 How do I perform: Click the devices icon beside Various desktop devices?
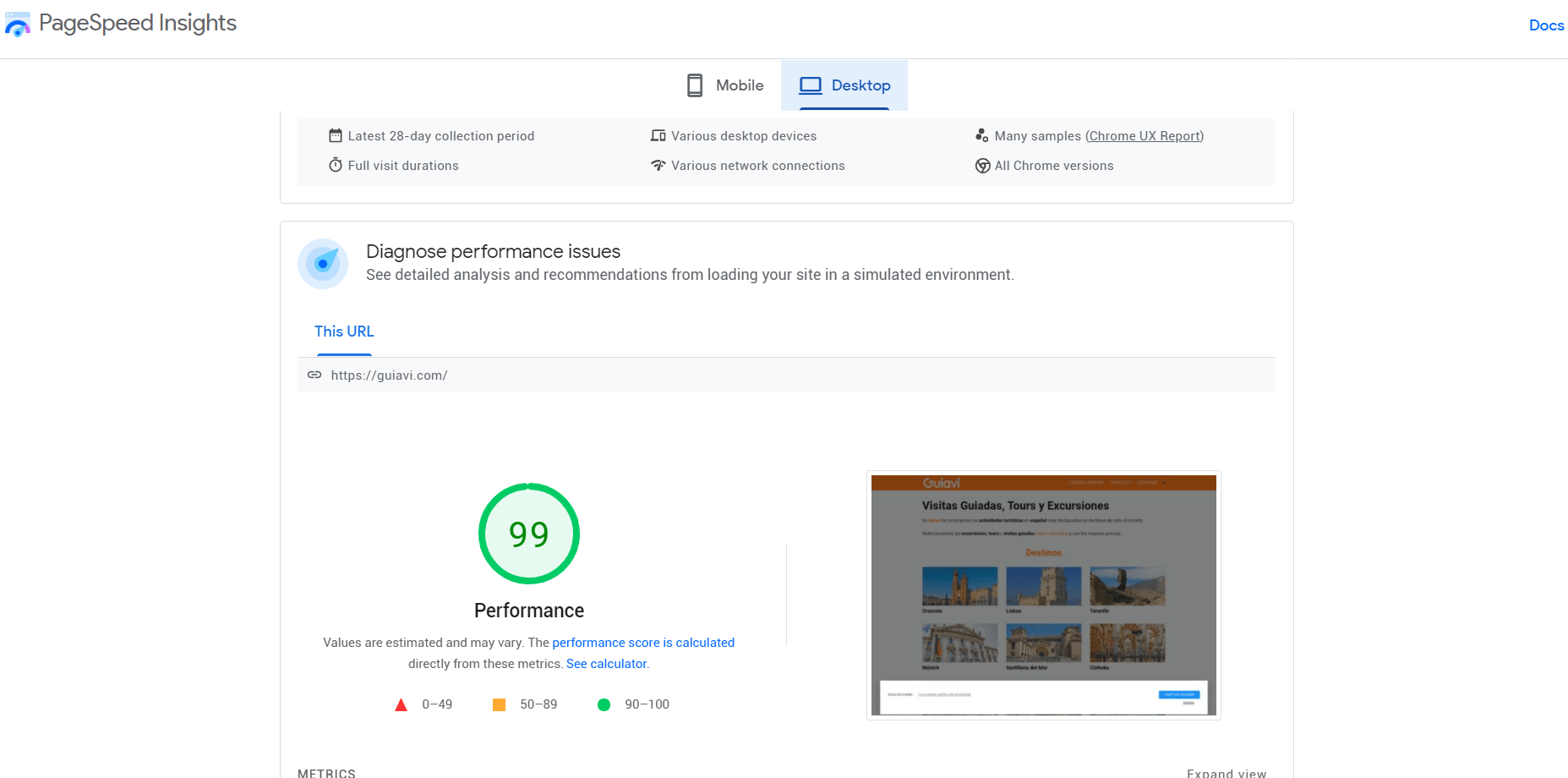(658, 135)
